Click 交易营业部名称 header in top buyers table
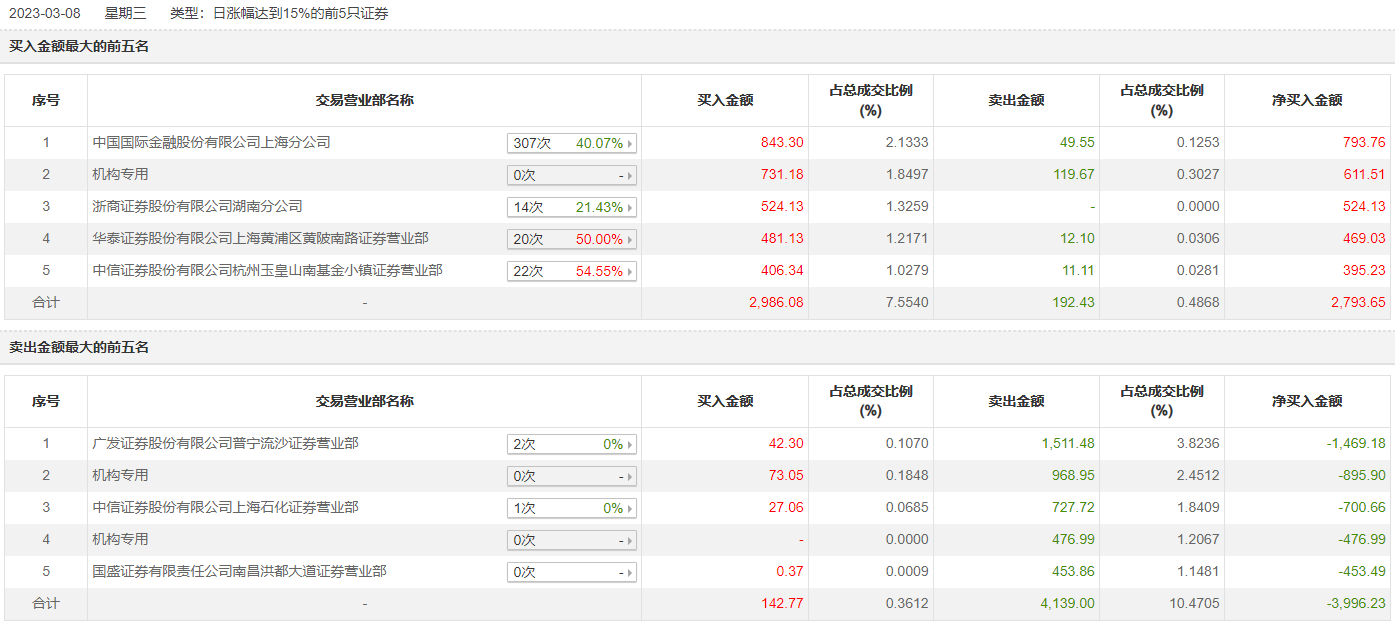Screen dimensions: 1395x627 [364, 100]
